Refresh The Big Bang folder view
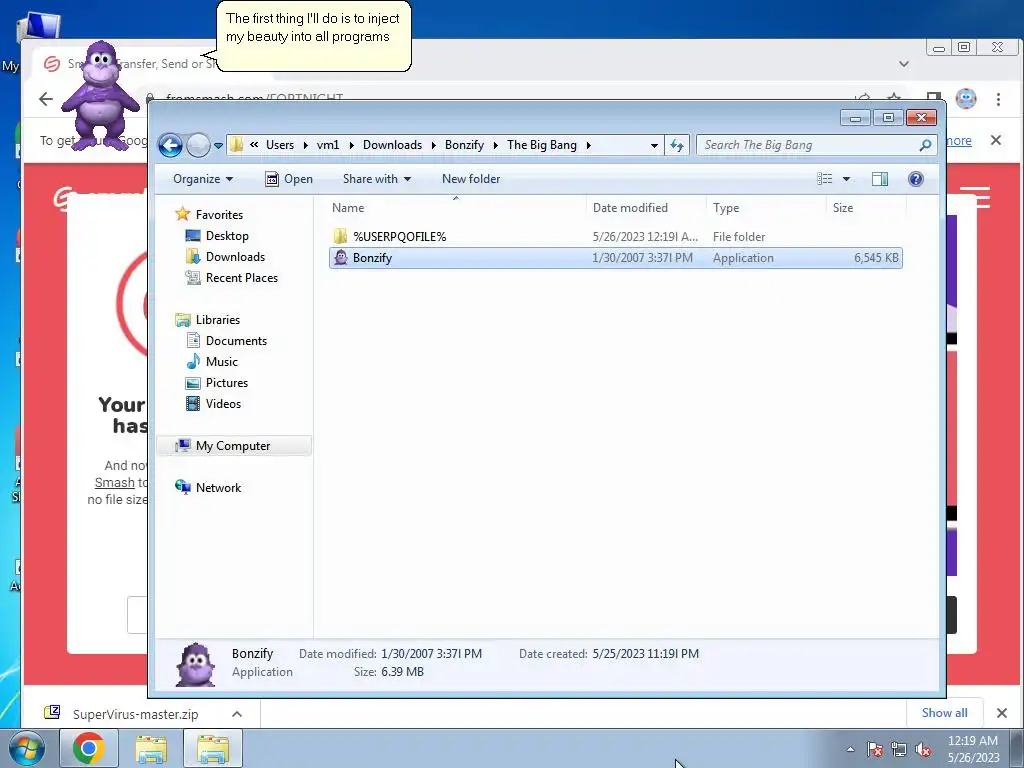Viewport: 1024px width, 768px height. point(677,145)
